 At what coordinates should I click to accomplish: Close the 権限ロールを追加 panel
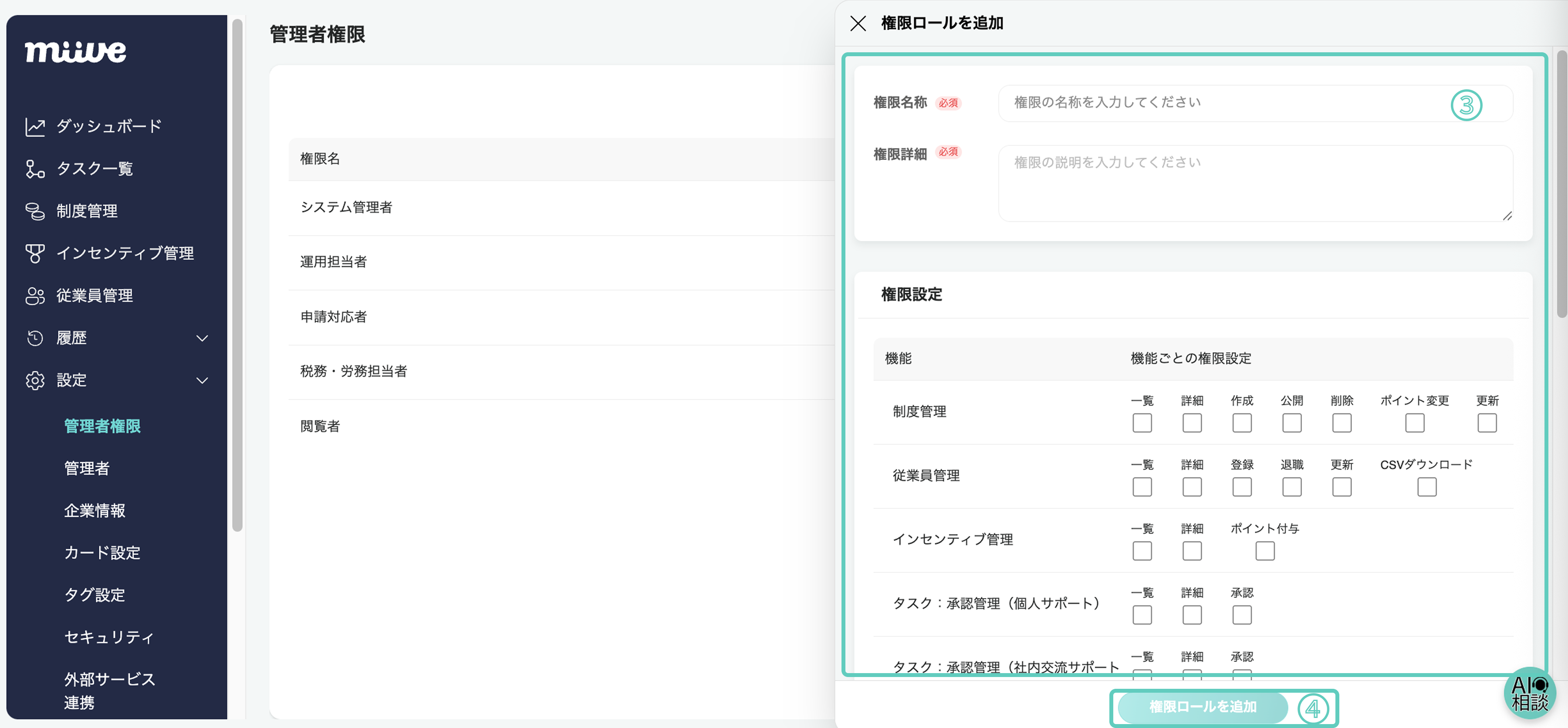(x=858, y=24)
